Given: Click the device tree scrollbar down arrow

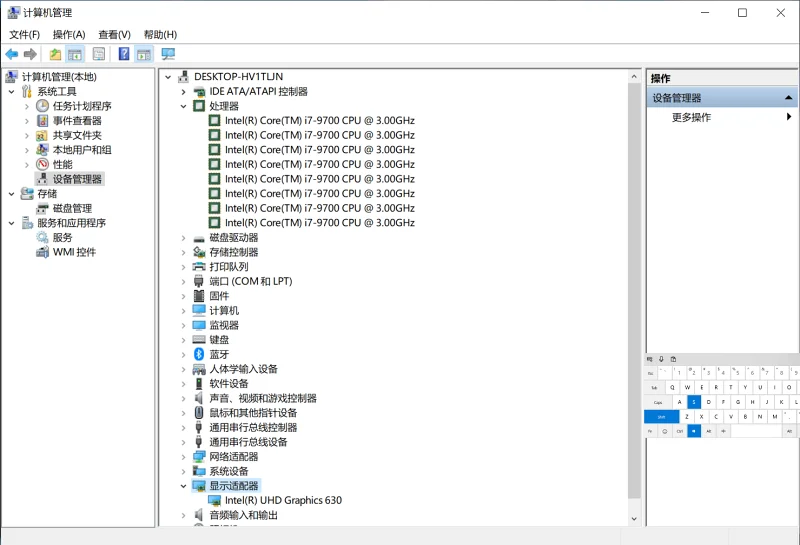Looking at the screenshot, I should coord(634,518).
